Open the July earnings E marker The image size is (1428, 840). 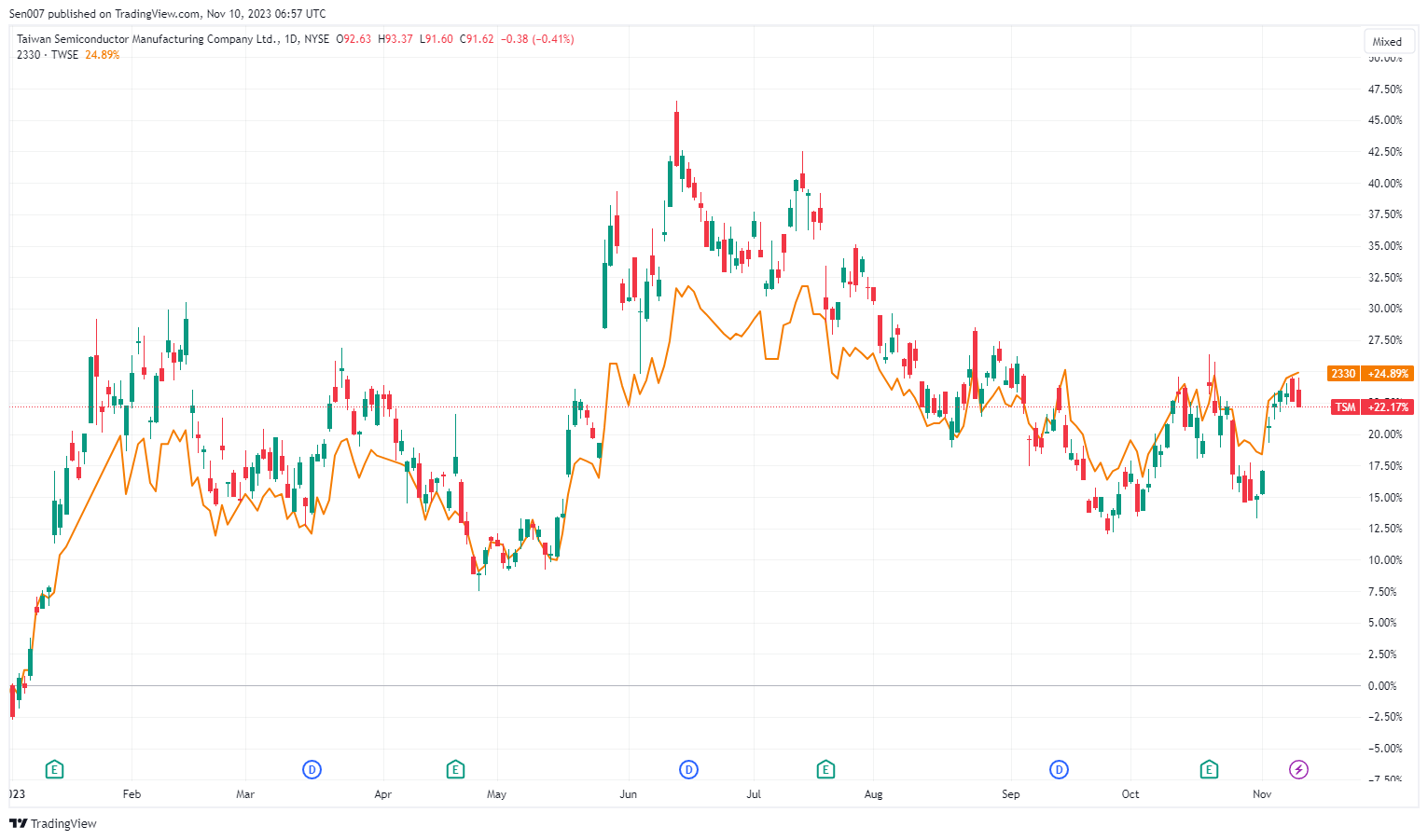[825, 769]
